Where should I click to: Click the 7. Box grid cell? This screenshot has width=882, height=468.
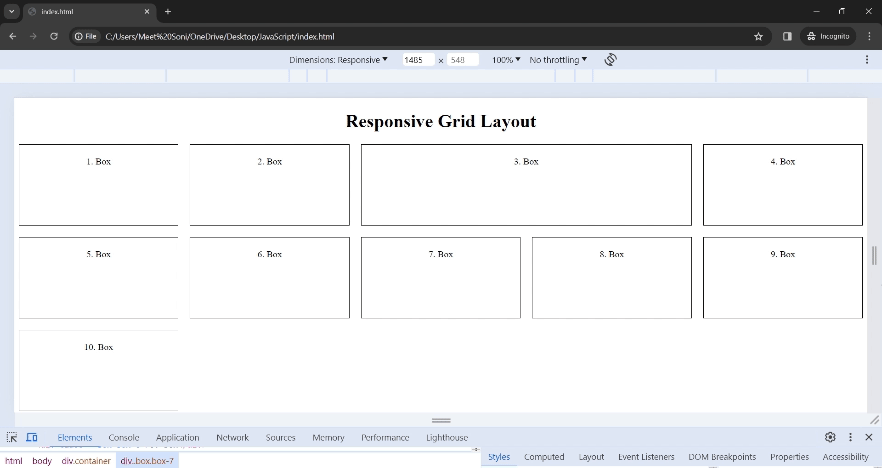pyautogui.click(x=440, y=278)
